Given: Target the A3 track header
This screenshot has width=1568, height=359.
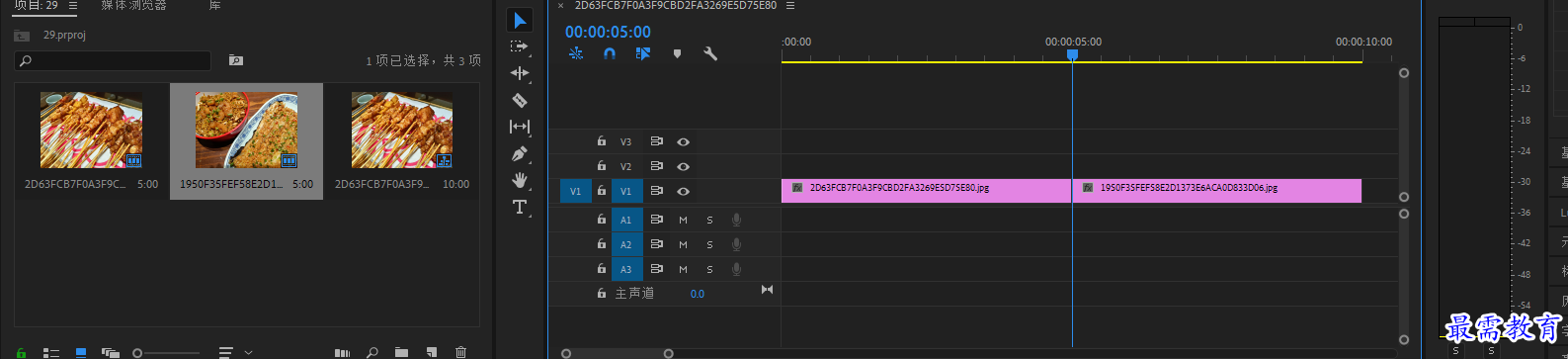Looking at the screenshot, I should click(625, 269).
